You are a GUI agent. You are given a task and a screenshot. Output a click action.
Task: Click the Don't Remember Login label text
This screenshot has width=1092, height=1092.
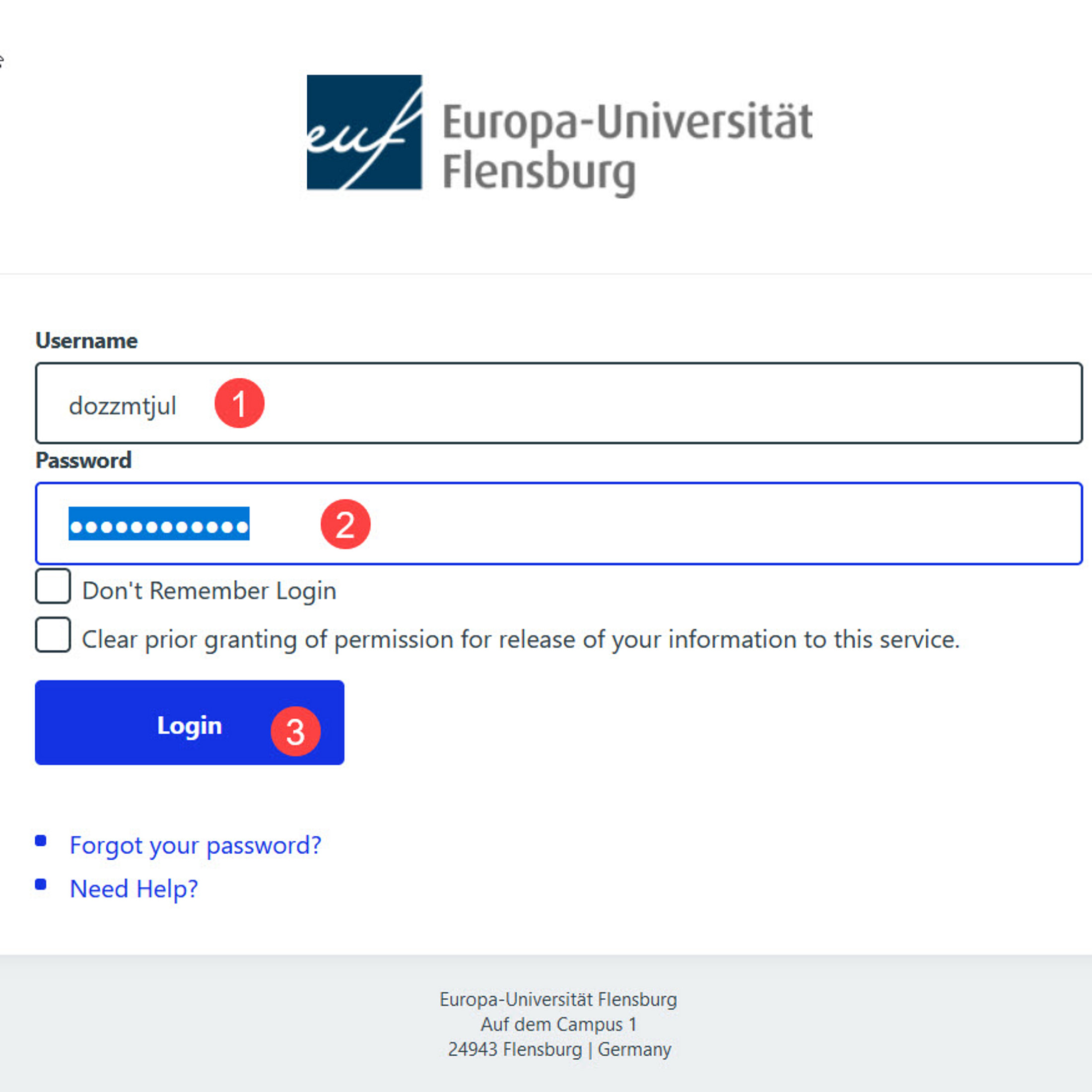coord(209,591)
